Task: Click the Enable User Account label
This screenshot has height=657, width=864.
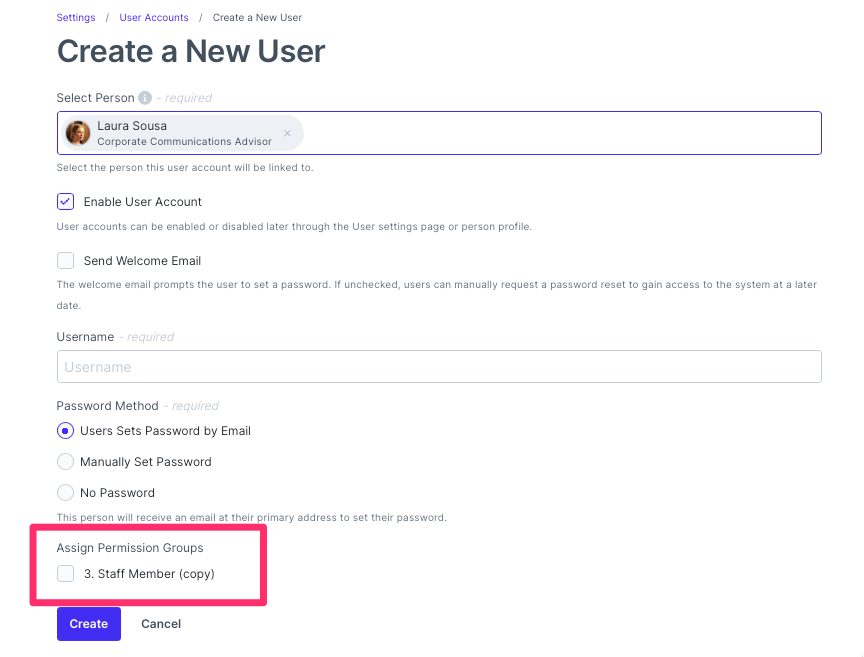Action: [141, 201]
